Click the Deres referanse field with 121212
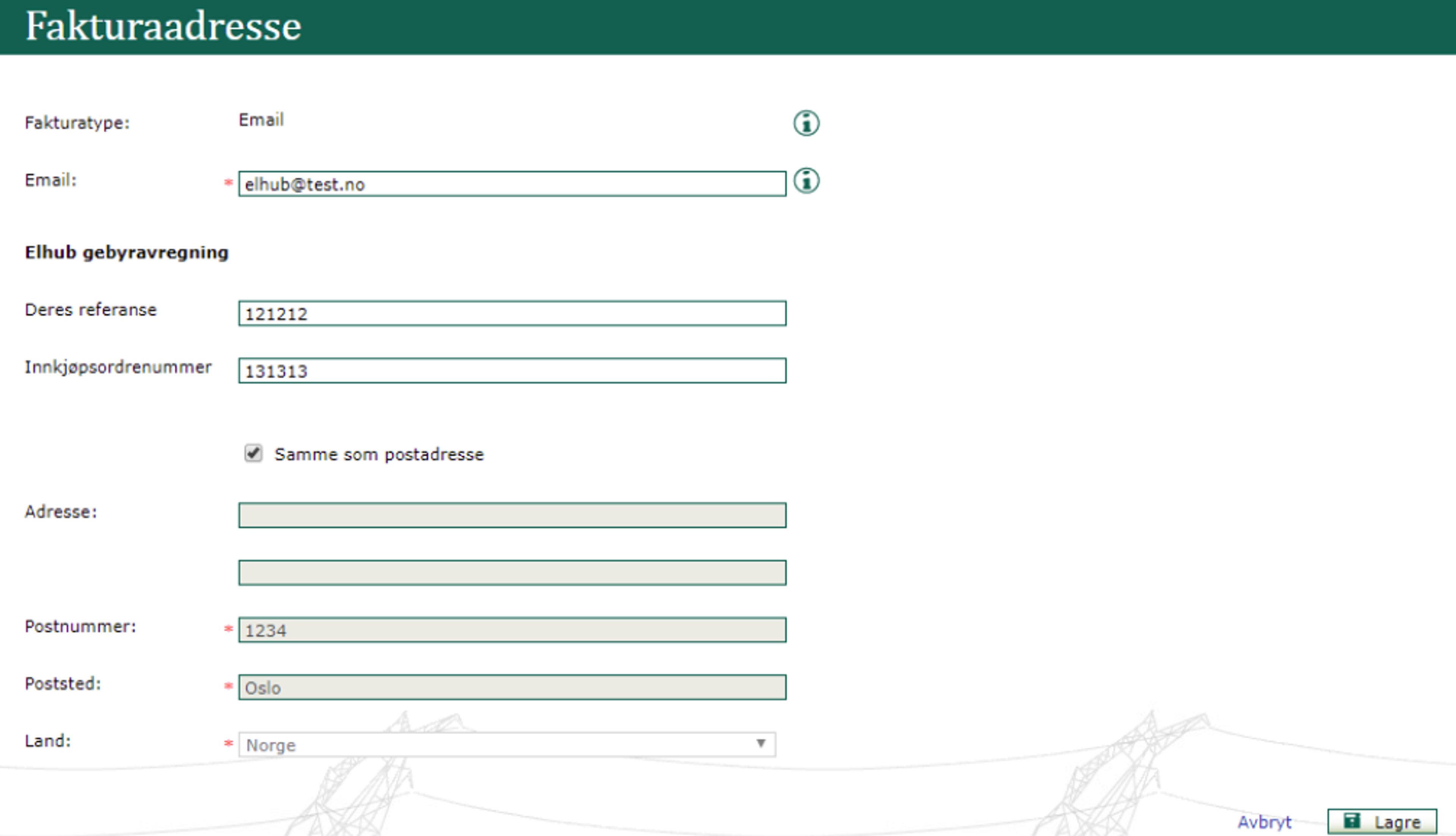The height and width of the screenshot is (836, 1456). tap(512, 313)
